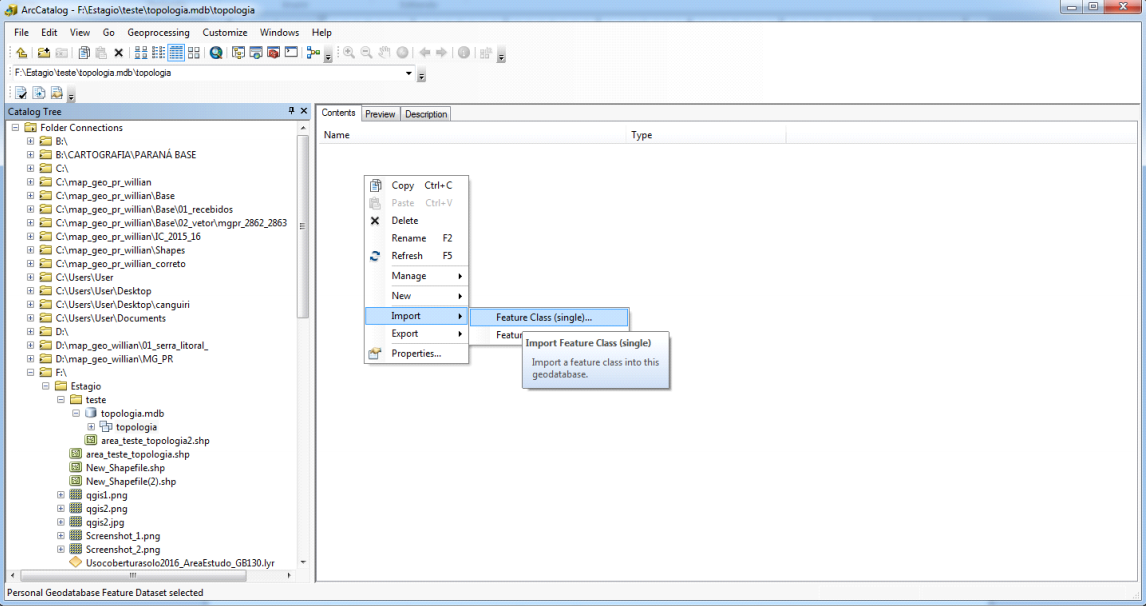This screenshot has height=606, width=1146.
Task: Click the Zoom Out magnifier icon
Action: coord(366,53)
